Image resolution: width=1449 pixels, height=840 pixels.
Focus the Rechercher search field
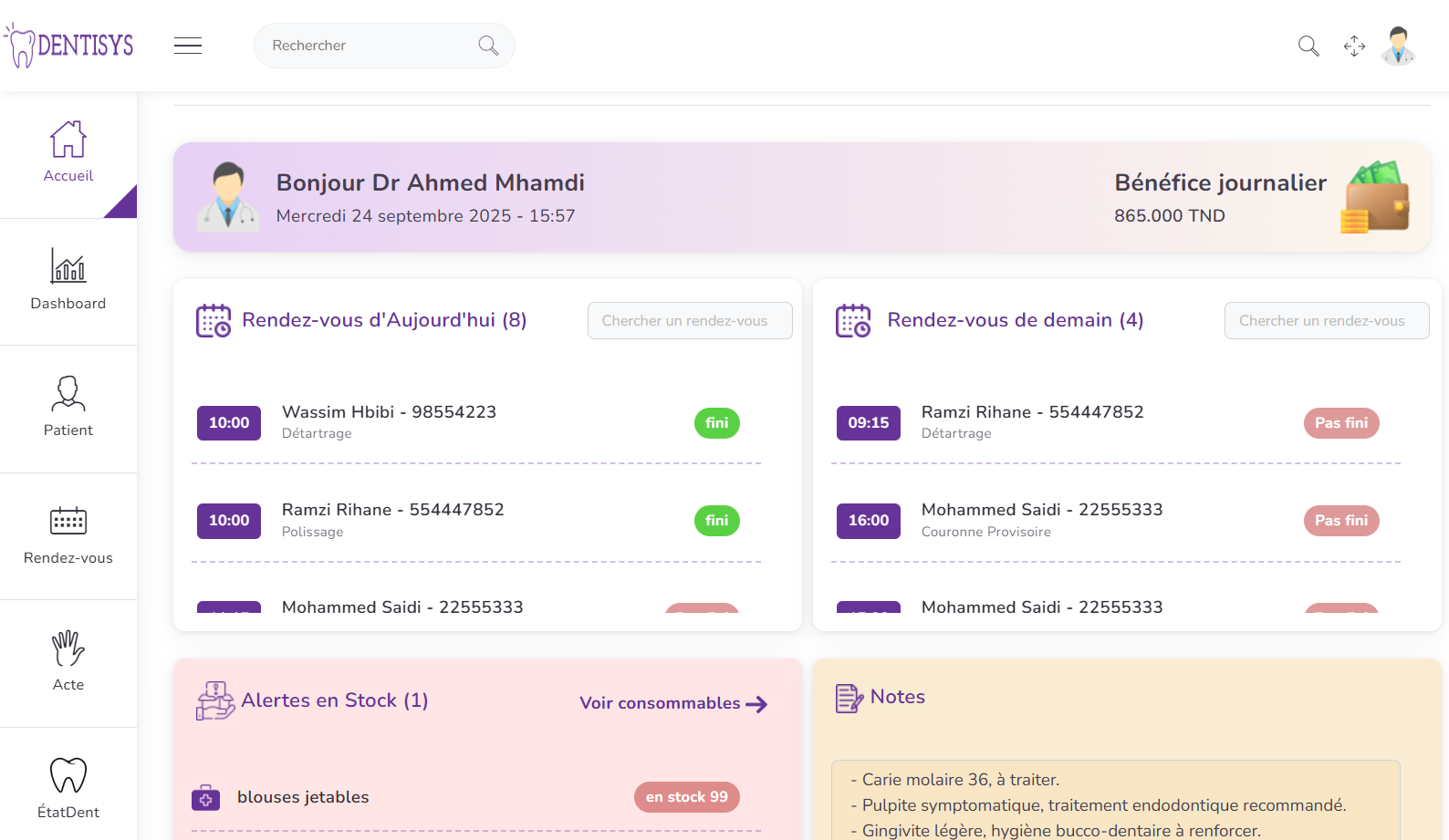pos(370,46)
